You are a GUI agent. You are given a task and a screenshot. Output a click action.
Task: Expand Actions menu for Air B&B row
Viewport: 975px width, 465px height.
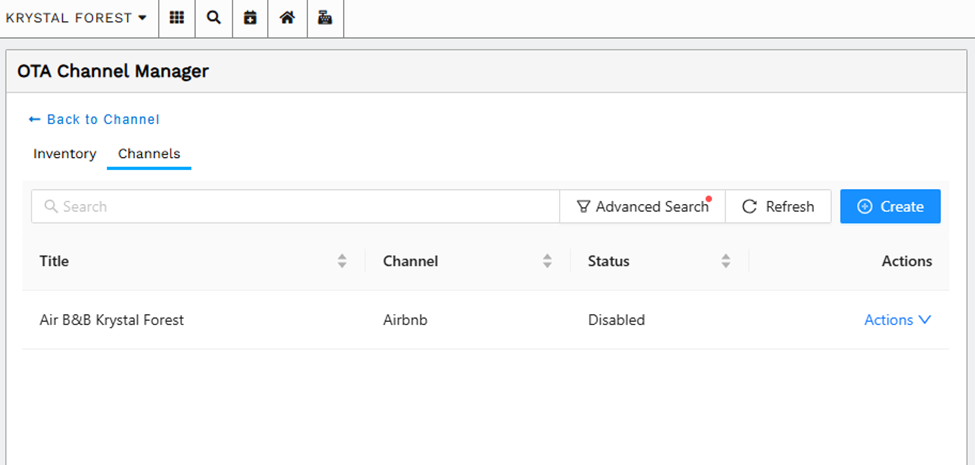coord(898,320)
